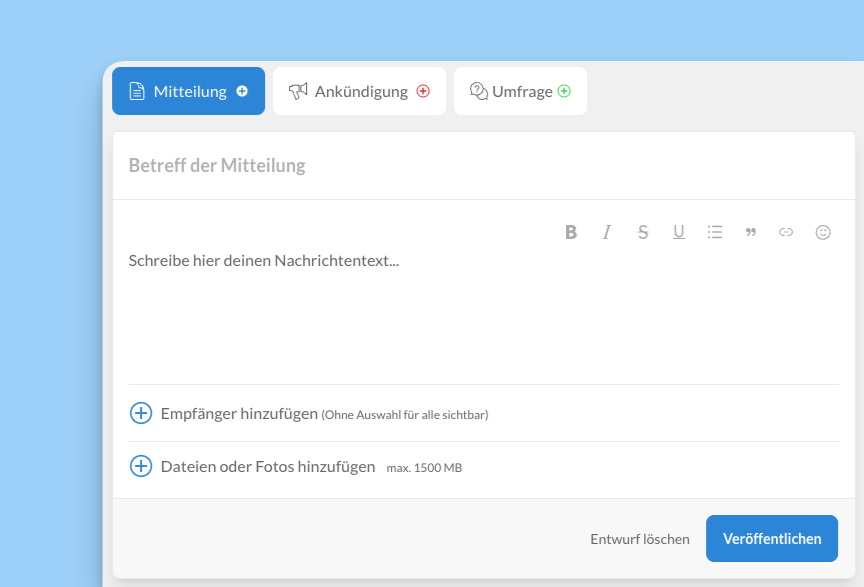The height and width of the screenshot is (587, 864).
Task: Click the plus icon for attaching files
Action: (141, 466)
